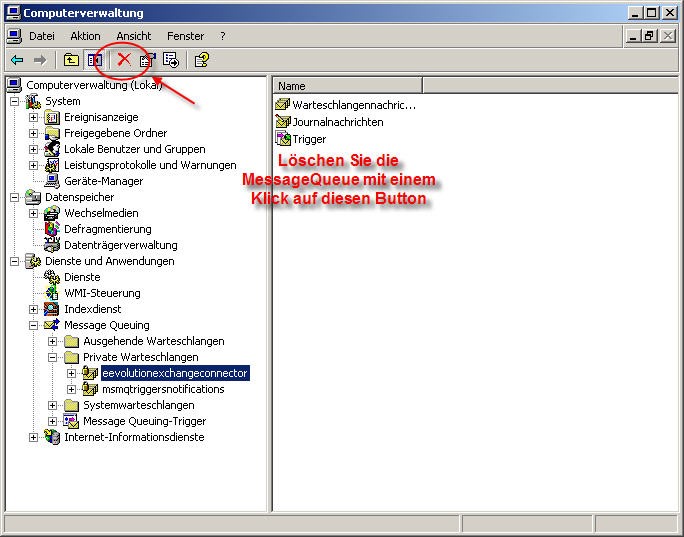Click the Defragmentierung icon
Screen dimensions: 684x537
click(52, 229)
